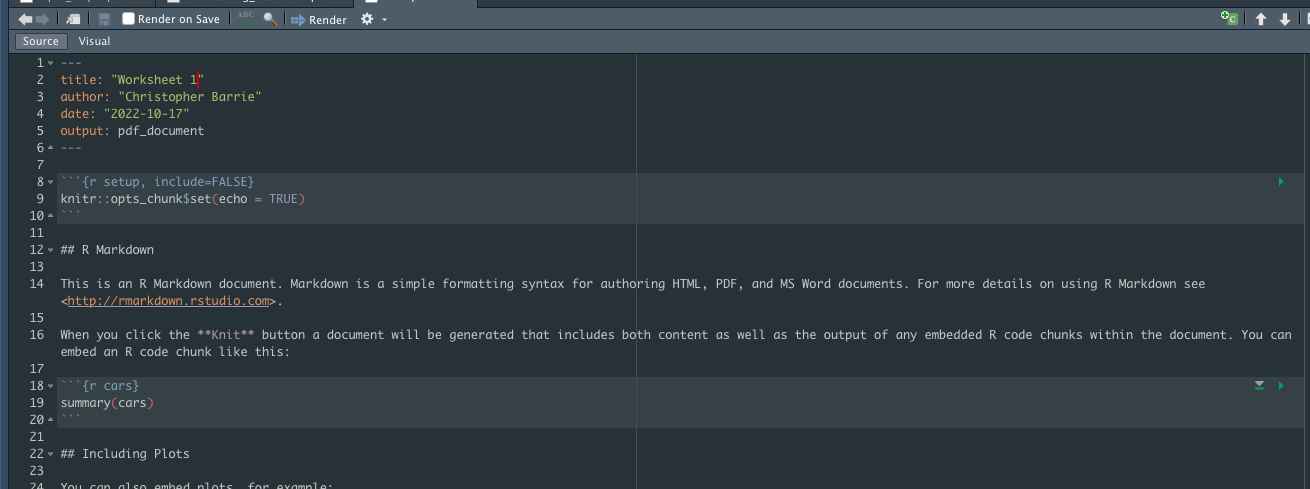The image size is (1310, 489).
Task: Collapse YAML header at line 1
Action: (x=50, y=63)
